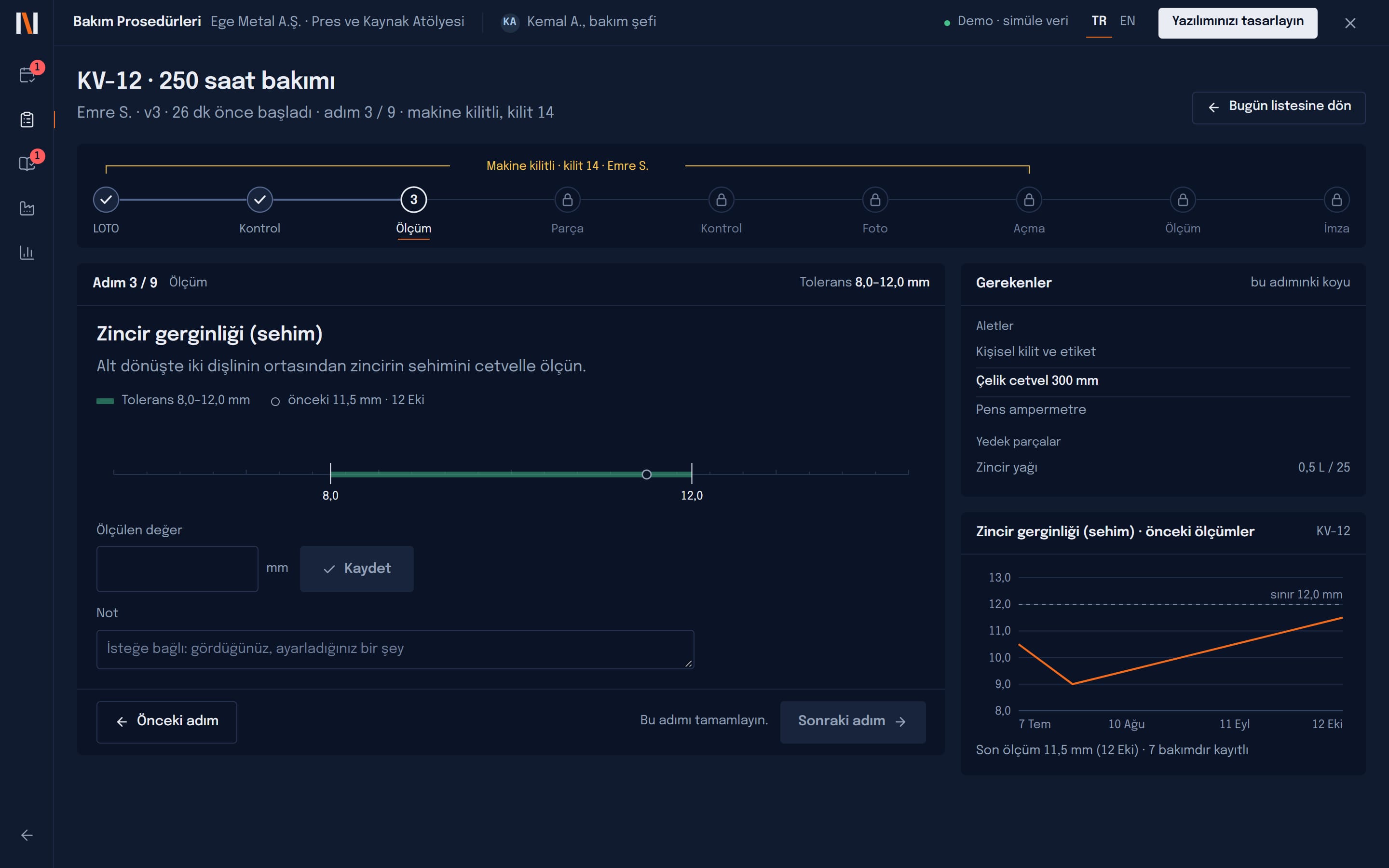
Task: Open the clipboard procedures sidebar icon
Action: tap(27, 120)
